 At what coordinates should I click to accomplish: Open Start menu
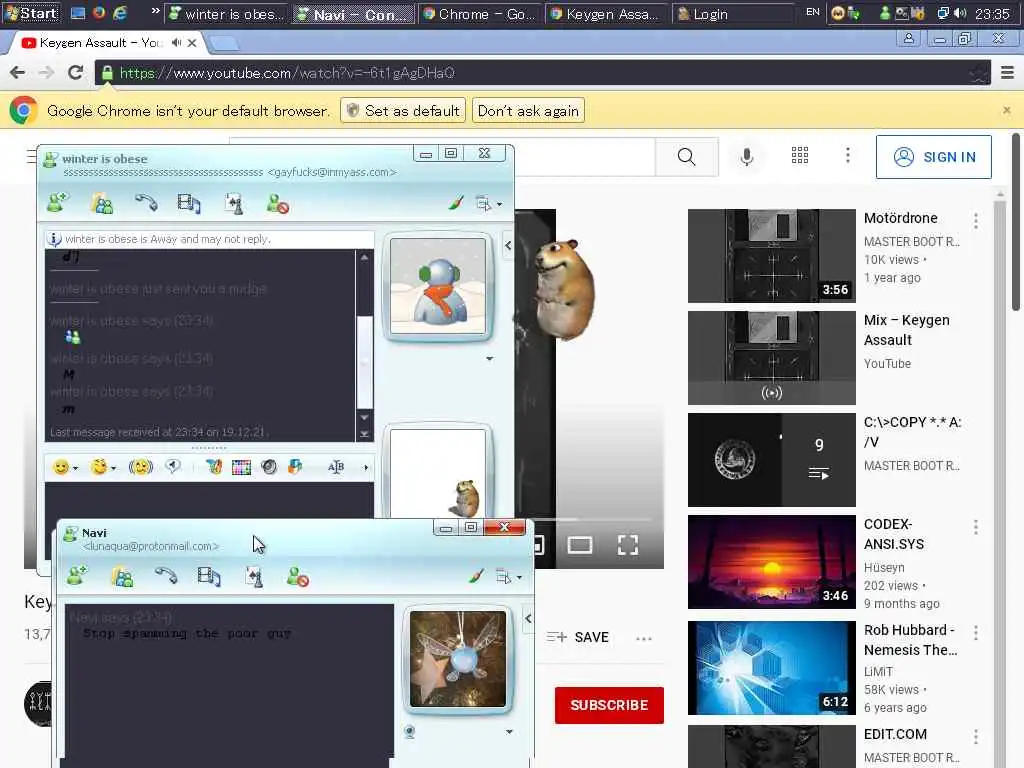pyautogui.click(x=31, y=13)
